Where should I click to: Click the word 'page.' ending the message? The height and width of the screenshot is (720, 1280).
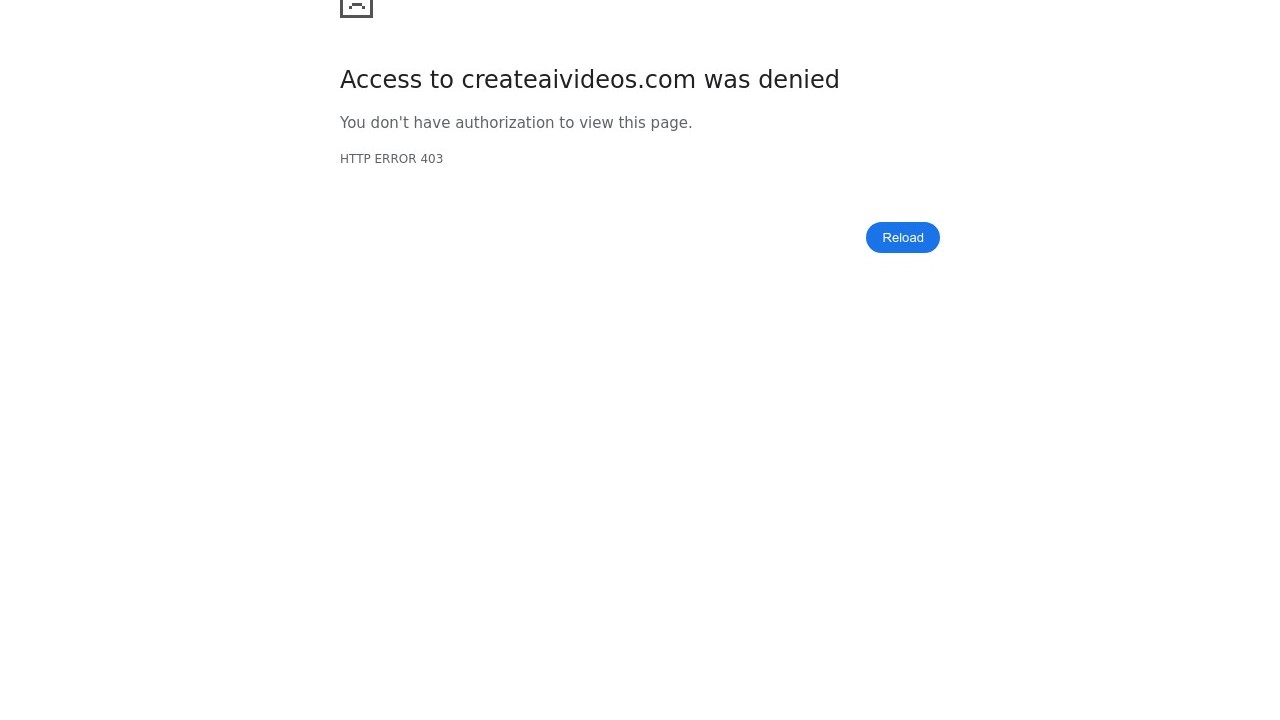pos(671,123)
